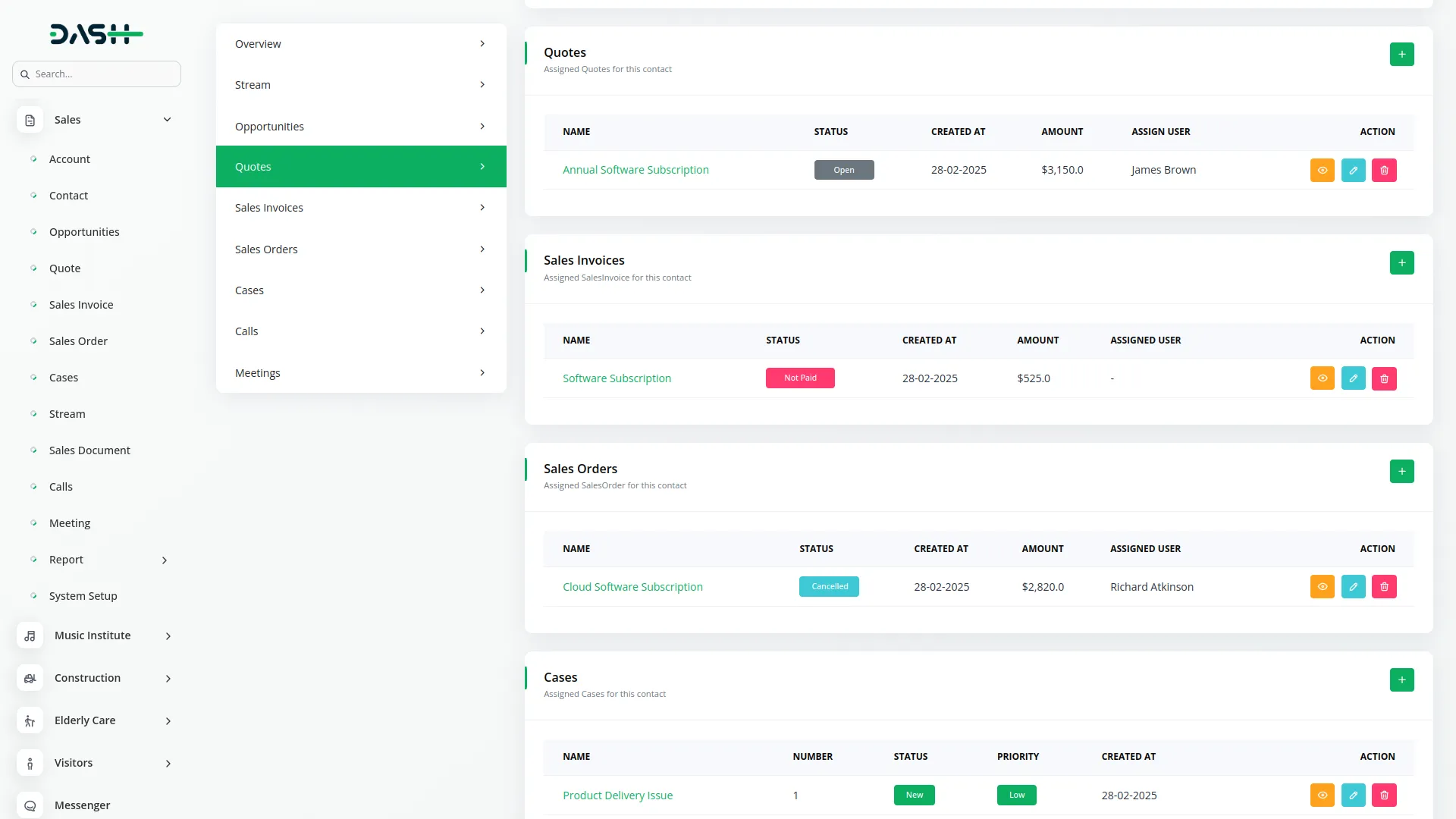1456x819 pixels.
Task: Edit the Product Delivery Issue case
Action: 1353,795
